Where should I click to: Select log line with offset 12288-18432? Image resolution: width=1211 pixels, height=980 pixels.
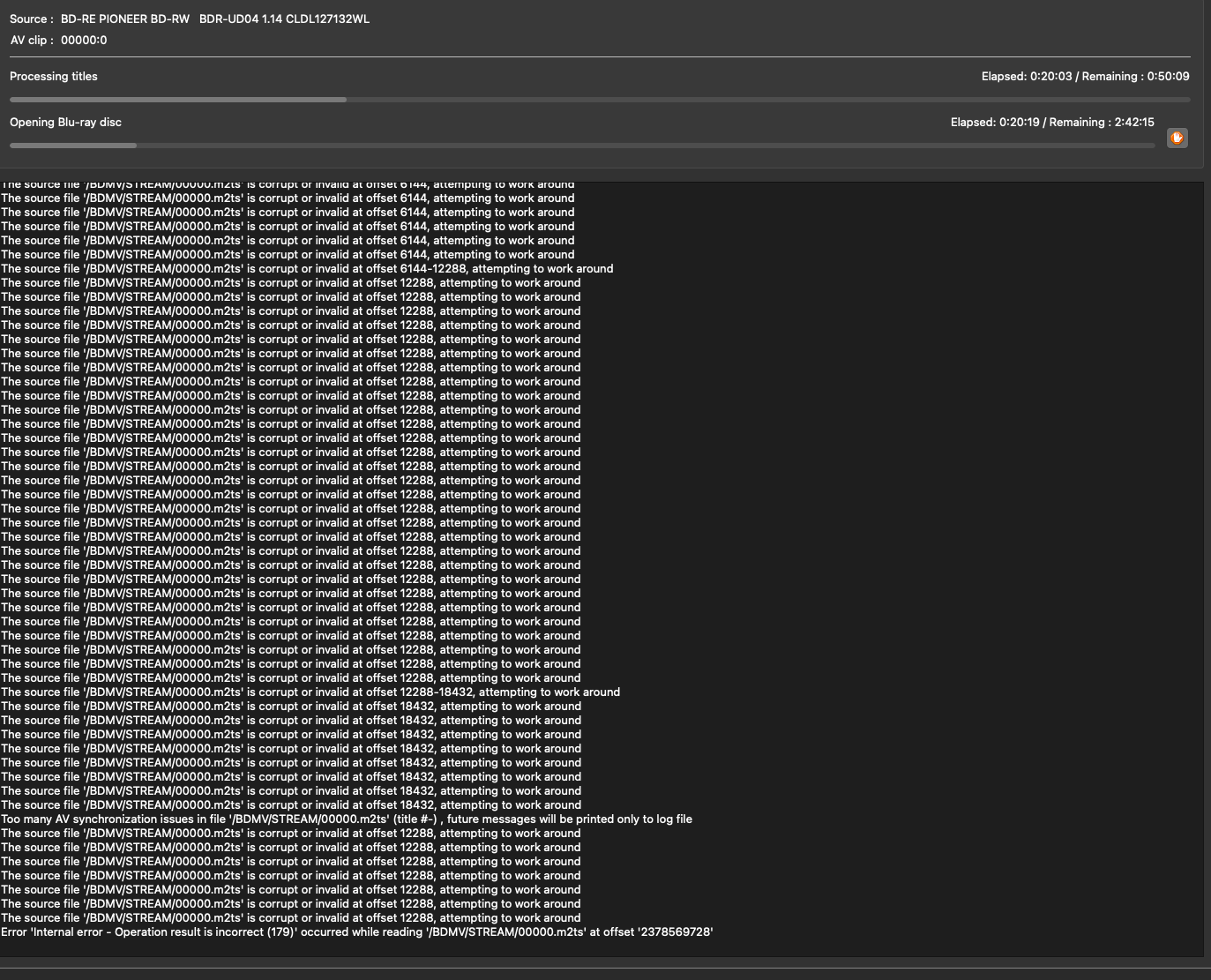310,692
